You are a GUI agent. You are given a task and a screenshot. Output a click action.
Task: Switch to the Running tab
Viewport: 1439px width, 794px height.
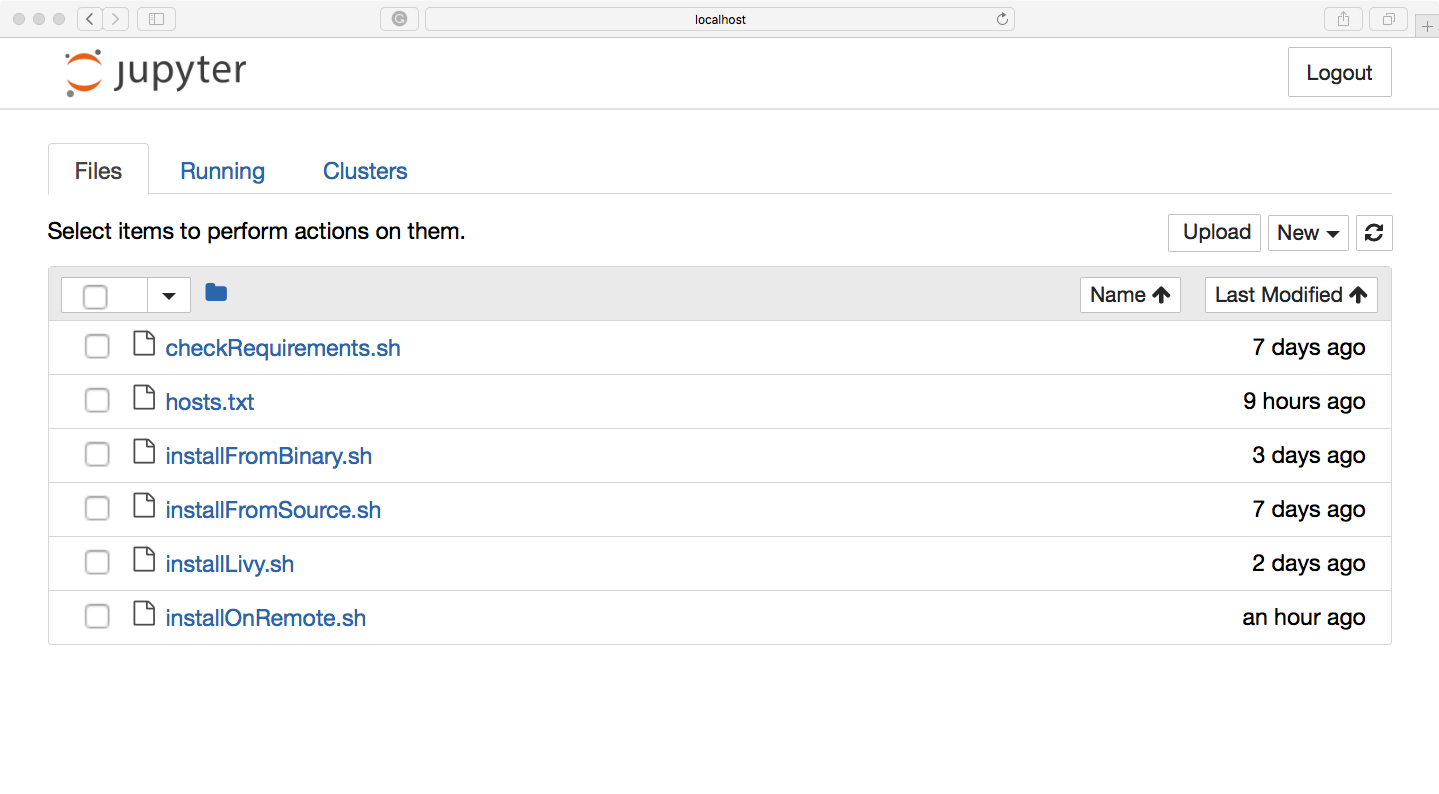coord(222,171)
